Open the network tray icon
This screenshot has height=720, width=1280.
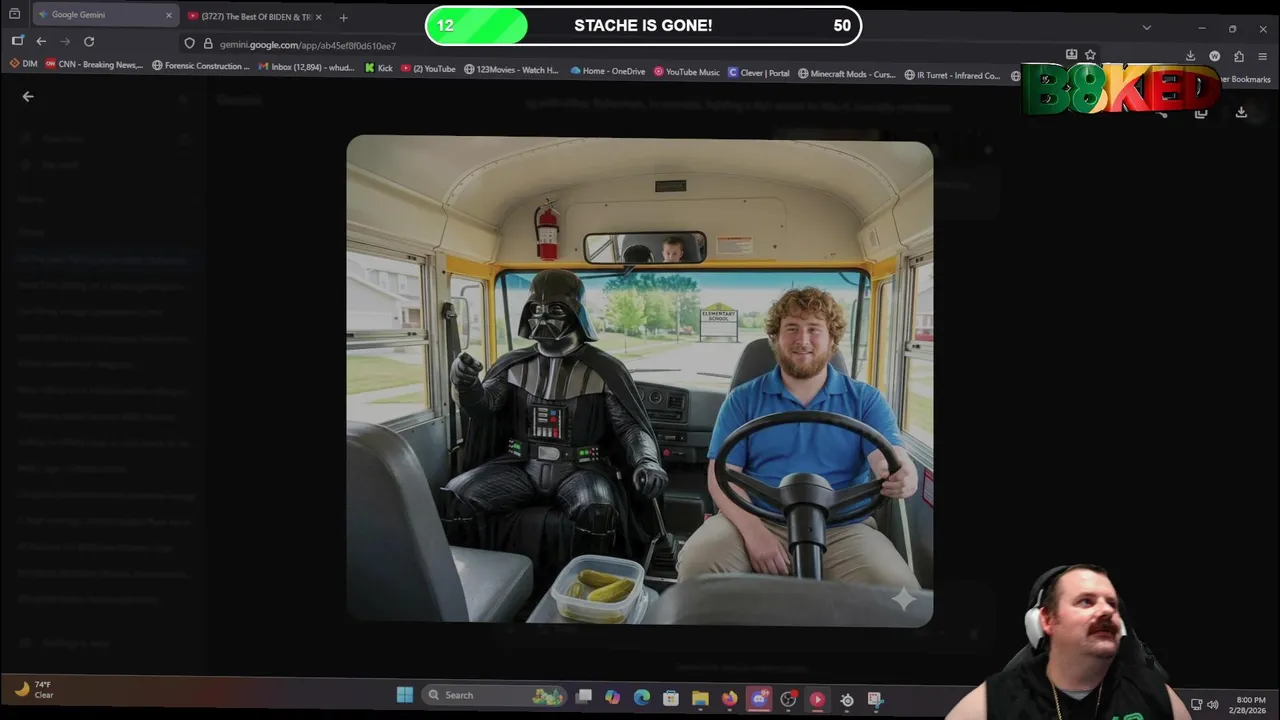click(x=1197, y=705)
